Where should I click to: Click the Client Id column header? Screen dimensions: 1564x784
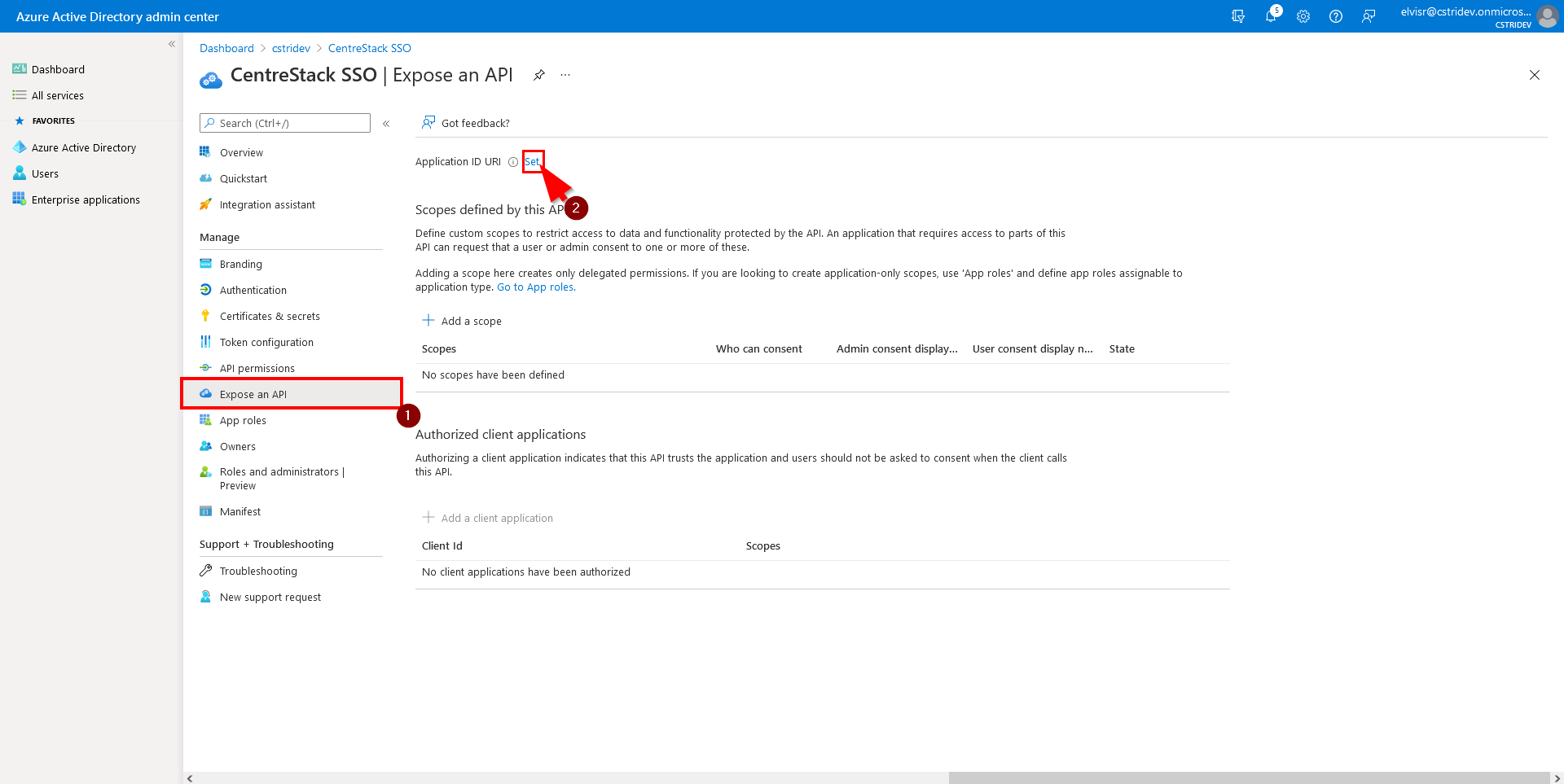click(442, 545)
